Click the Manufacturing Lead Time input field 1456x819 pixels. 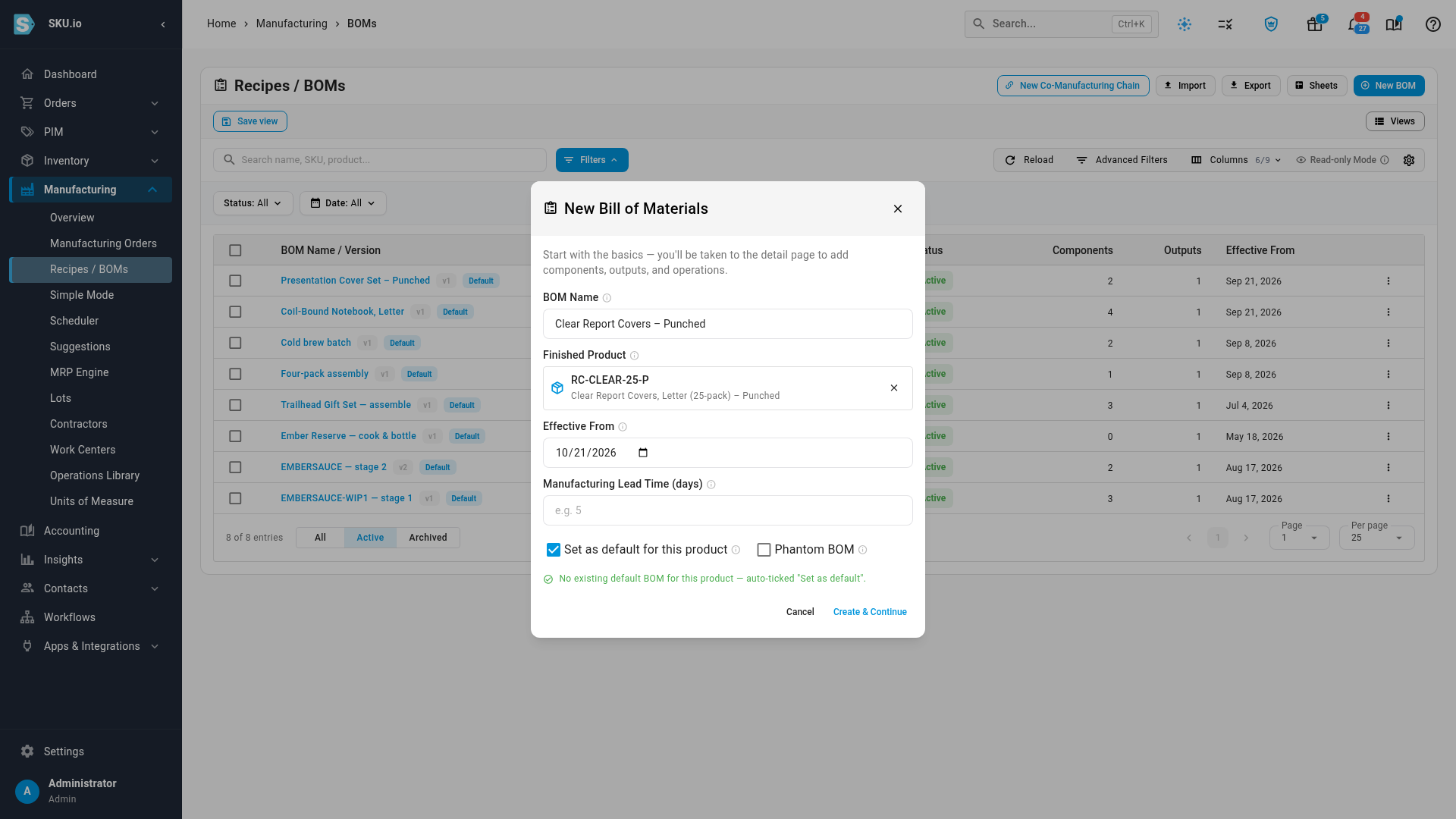[727, 510]
